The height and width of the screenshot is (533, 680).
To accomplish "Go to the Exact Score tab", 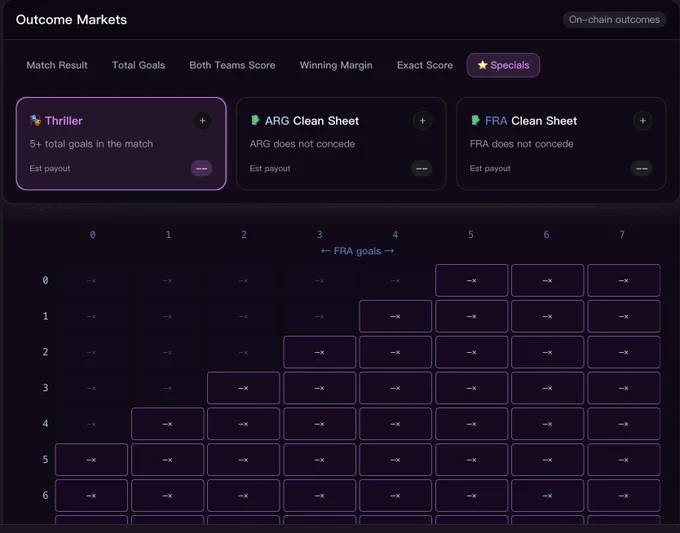I will pos(425,65).
